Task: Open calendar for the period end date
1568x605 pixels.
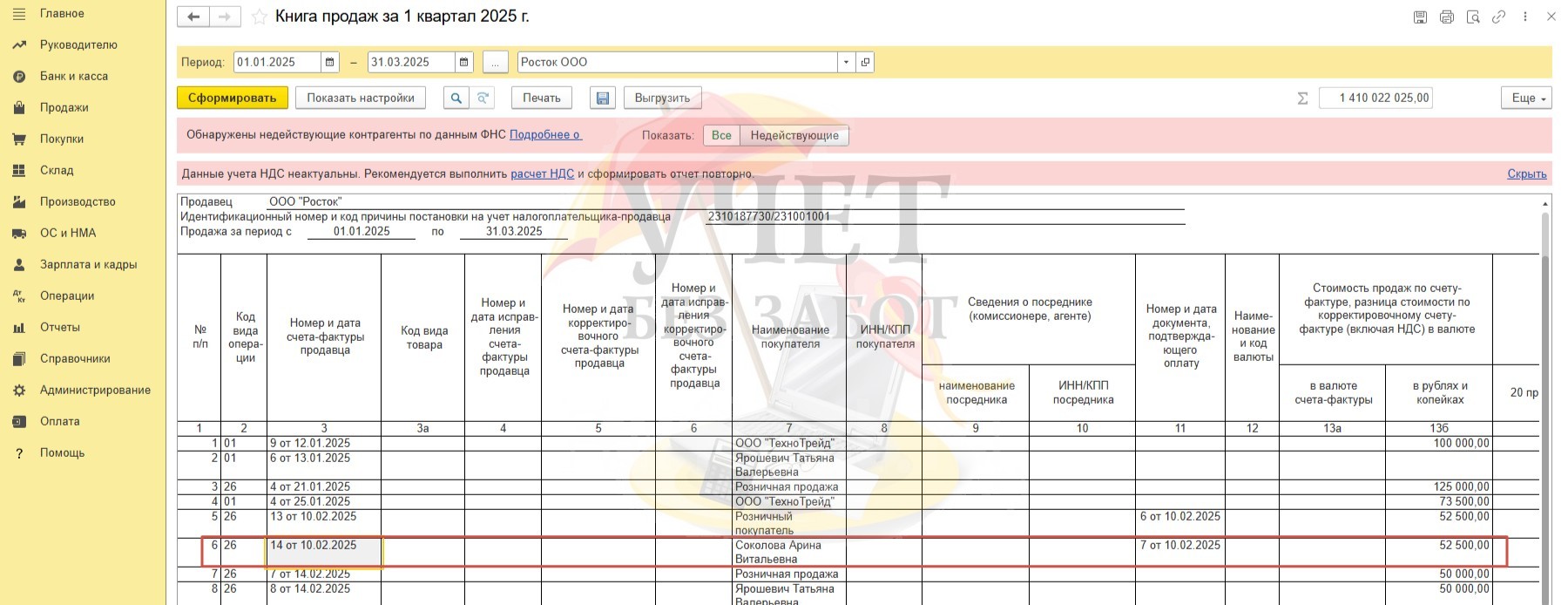Action: [463, 62]
